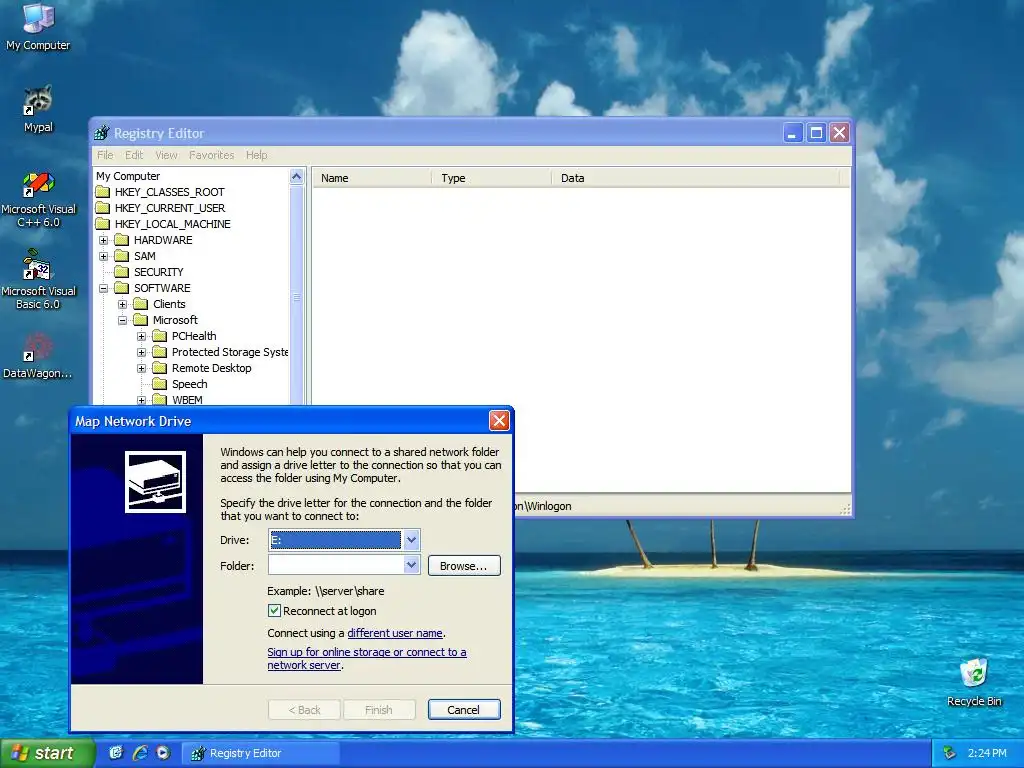This screenshot has width=1024, height=768.
Task: Click the Speech key folder icon
Action: [159, 384]
